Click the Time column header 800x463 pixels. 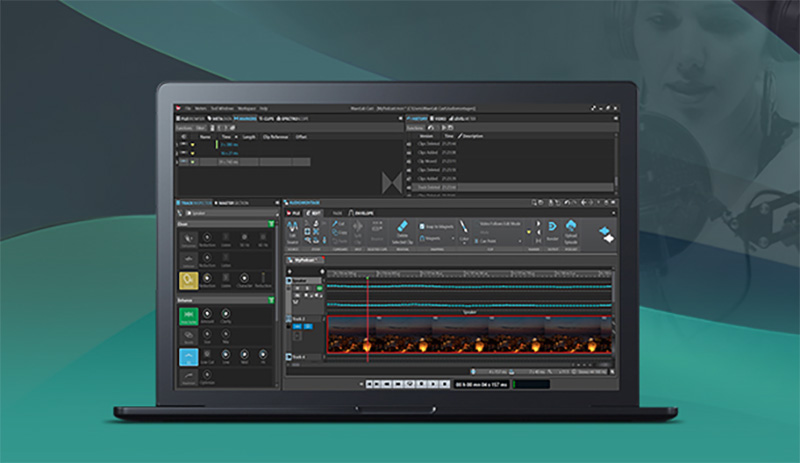[227, 137]
